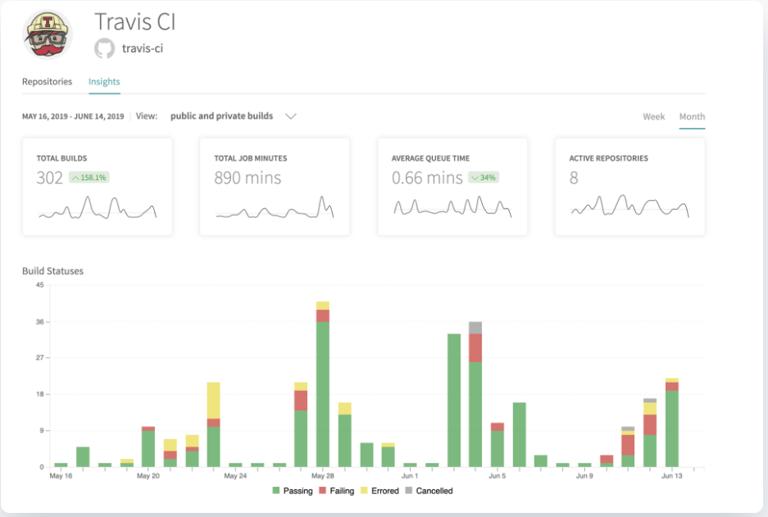
Task: Switch to the Repositories tab
Action: 47,82
